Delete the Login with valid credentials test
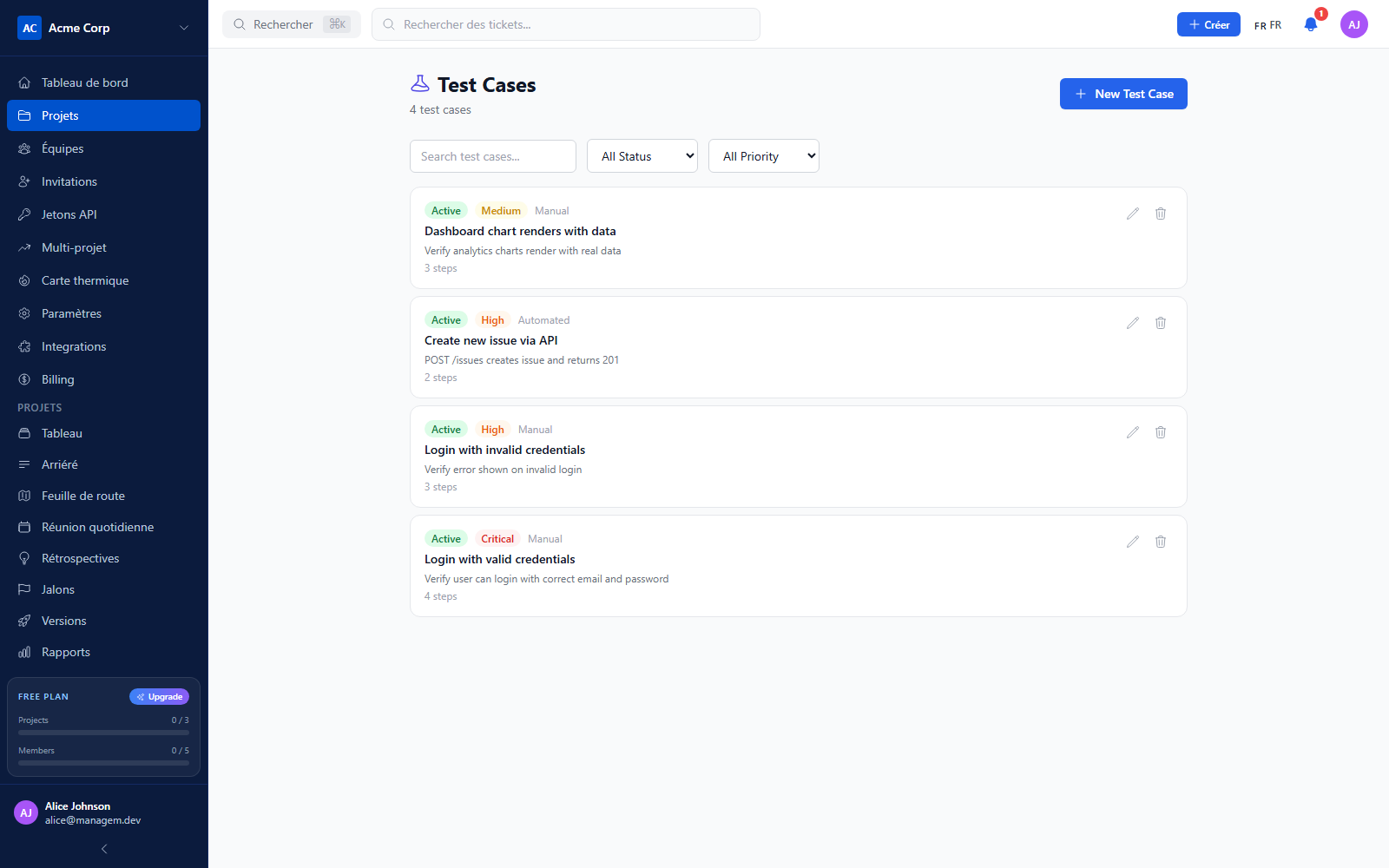 coord(1160,542)
